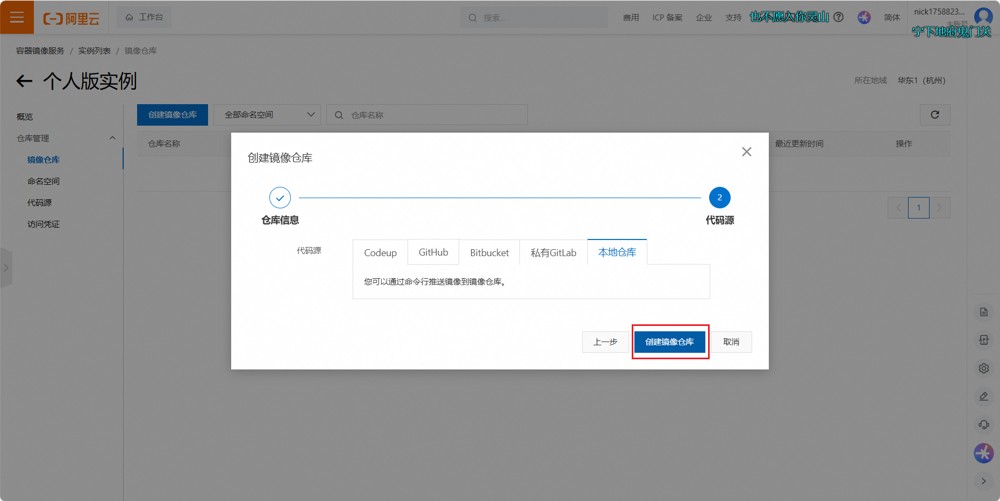Open the 支持 menu
1000x501 pixels.
[733, 18]
